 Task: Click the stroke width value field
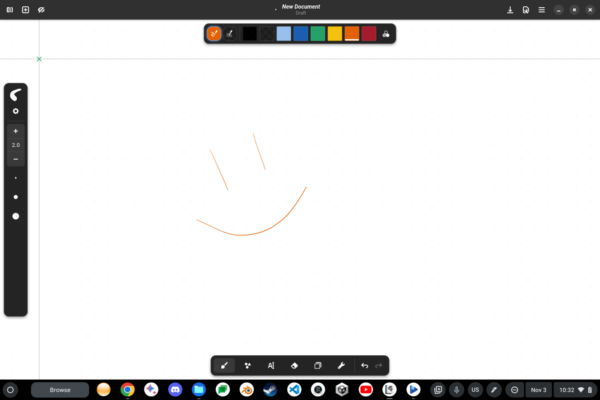pyautogui.click(x=15, y=145)
